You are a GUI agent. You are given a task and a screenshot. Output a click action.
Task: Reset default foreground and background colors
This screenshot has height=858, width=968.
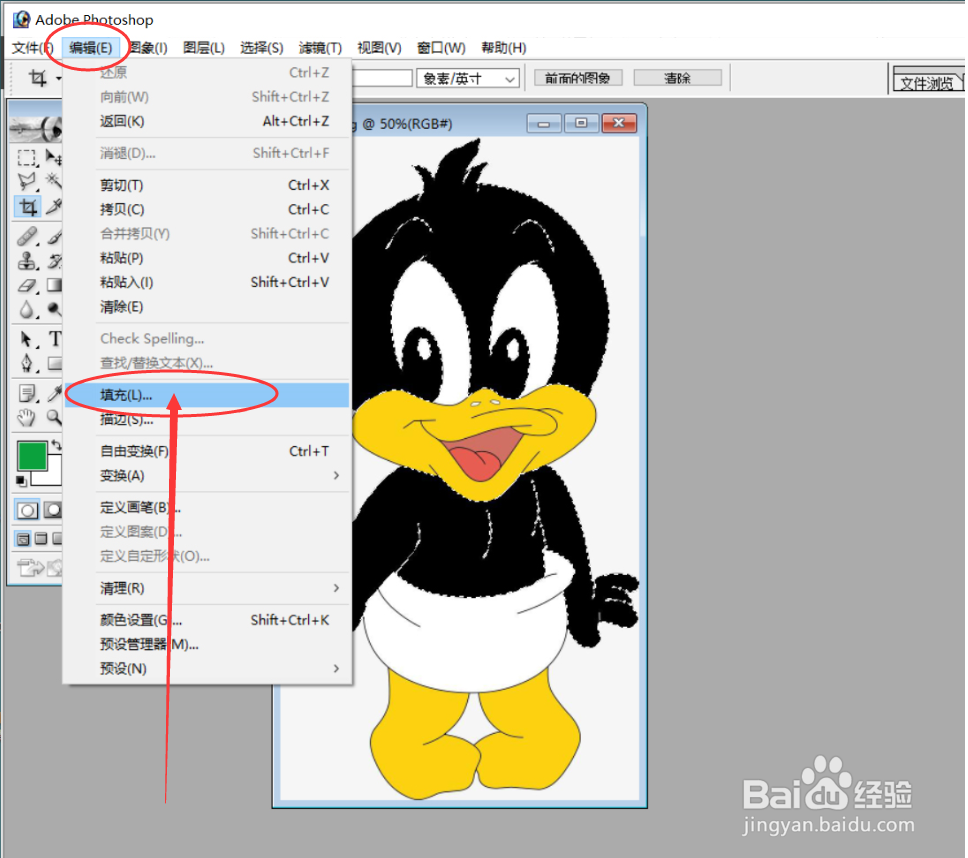coord(21,480)
